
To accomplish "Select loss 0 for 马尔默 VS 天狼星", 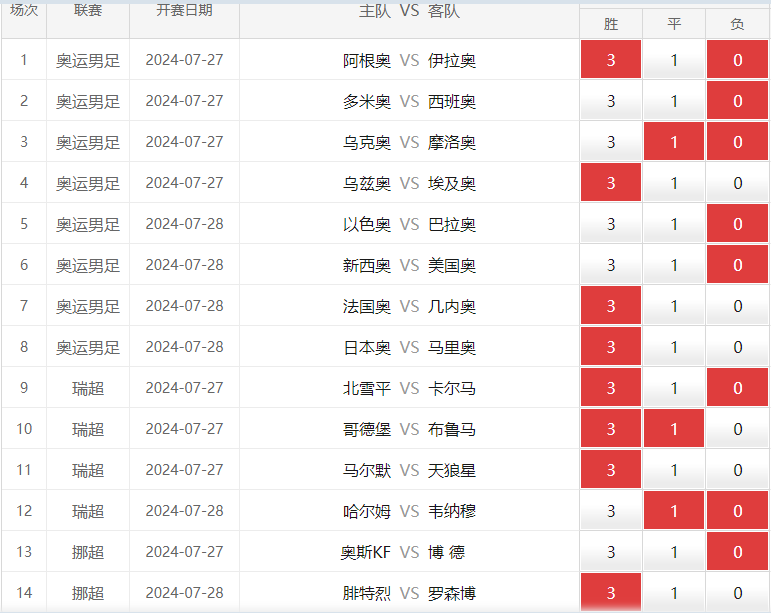I will point(737,470).
